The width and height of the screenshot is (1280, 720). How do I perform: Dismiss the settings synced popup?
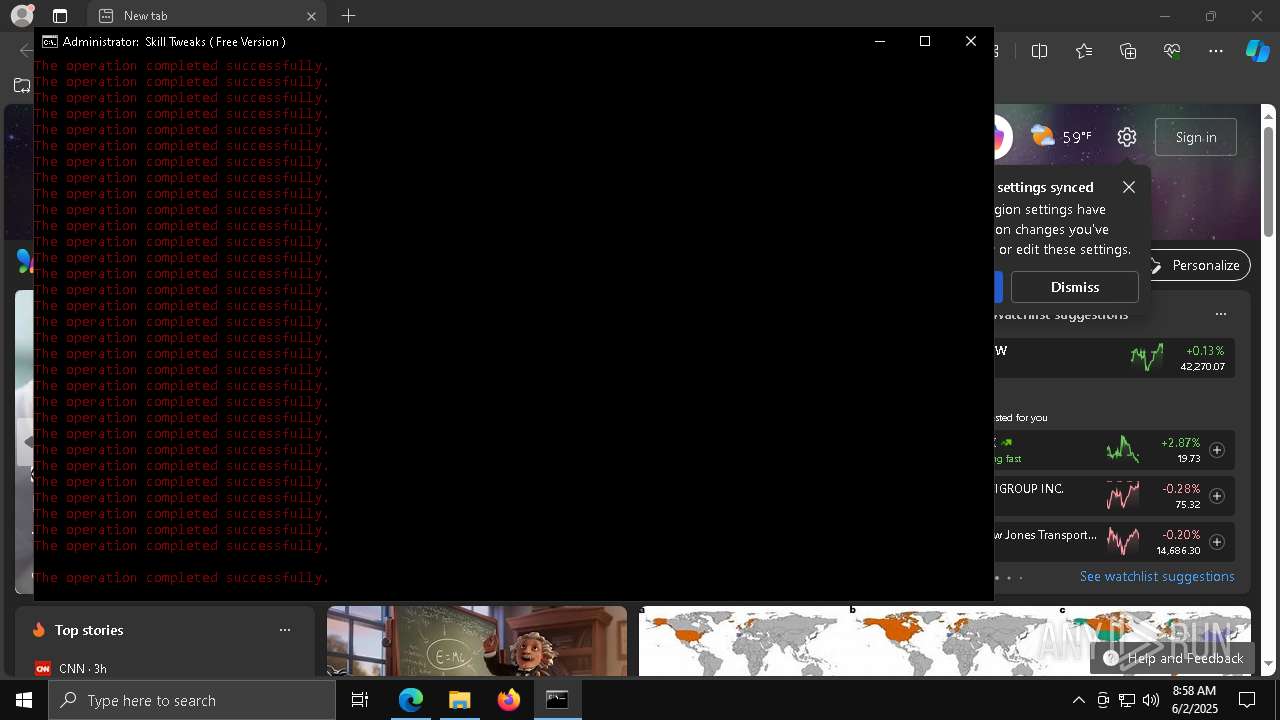pos(1075,287)
